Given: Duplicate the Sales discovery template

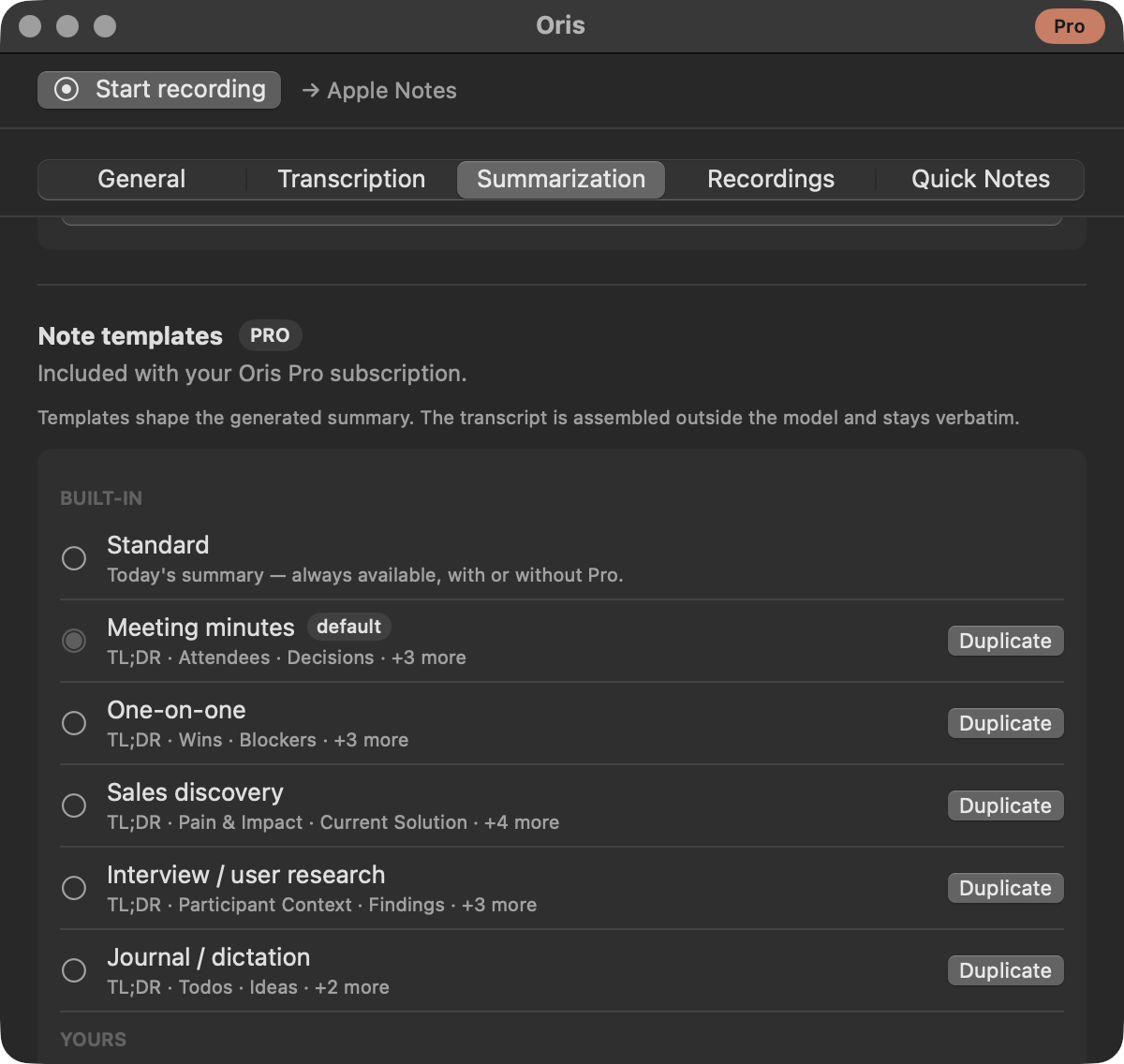Looking at the screenshot, I should [x=1005, y=805].
